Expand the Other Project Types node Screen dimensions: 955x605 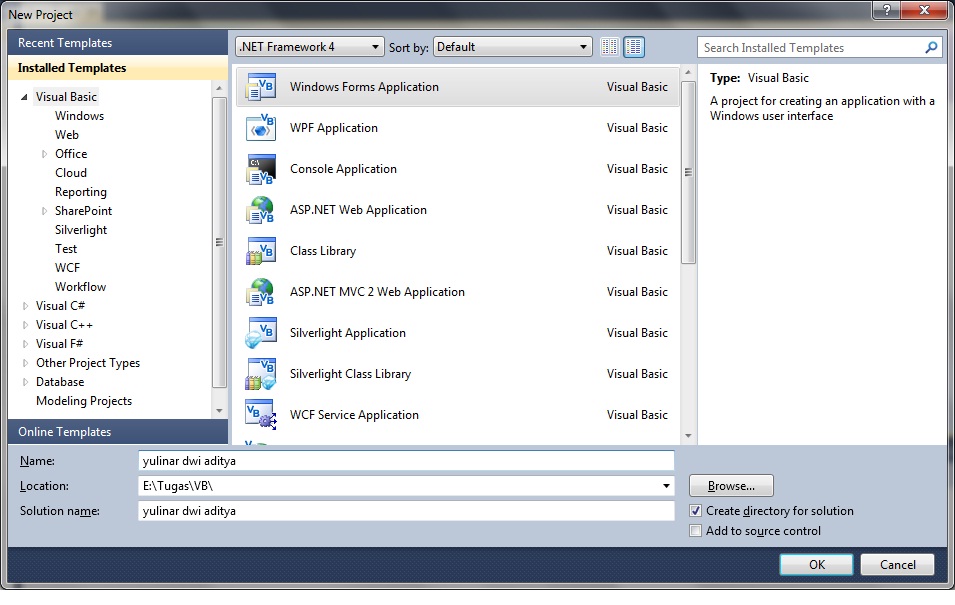pos(25,363)
